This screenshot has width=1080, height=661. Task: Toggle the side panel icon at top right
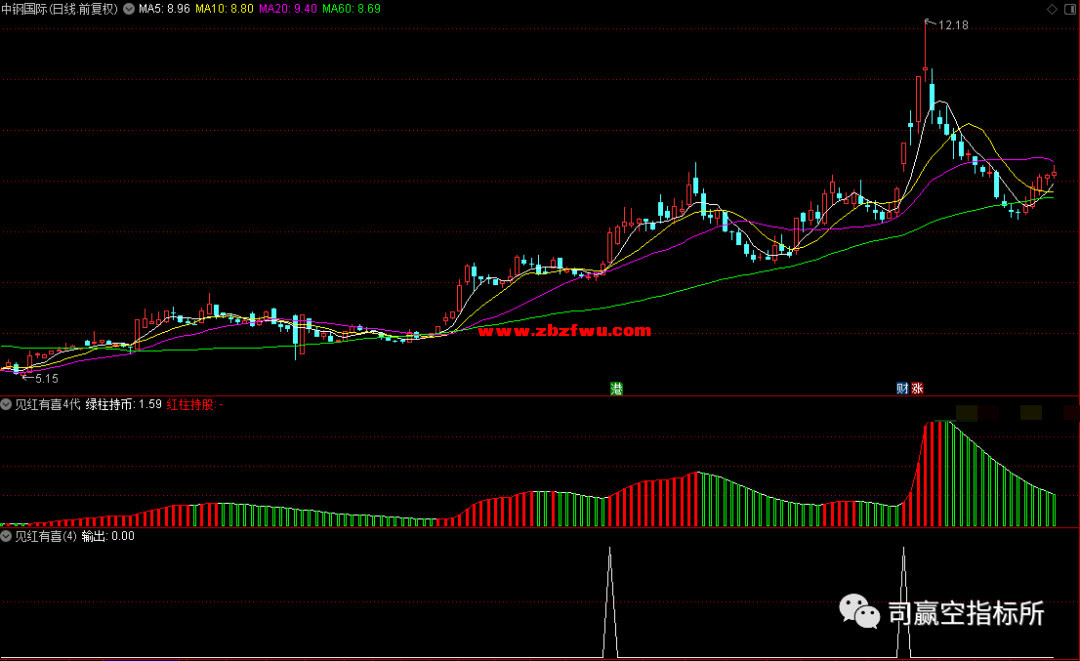(x=1070, y=9)
